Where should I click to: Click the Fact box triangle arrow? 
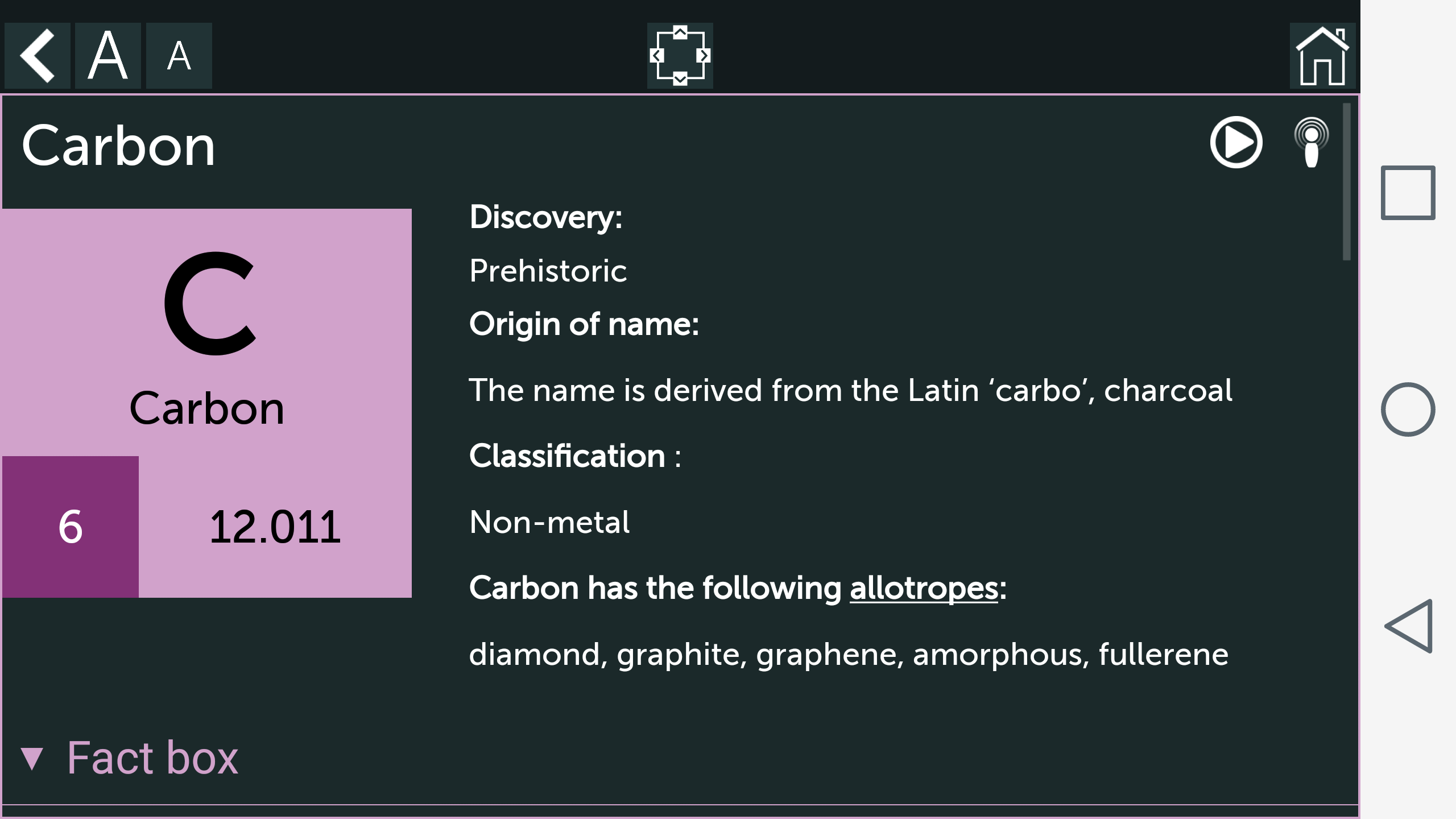point(32,759)
